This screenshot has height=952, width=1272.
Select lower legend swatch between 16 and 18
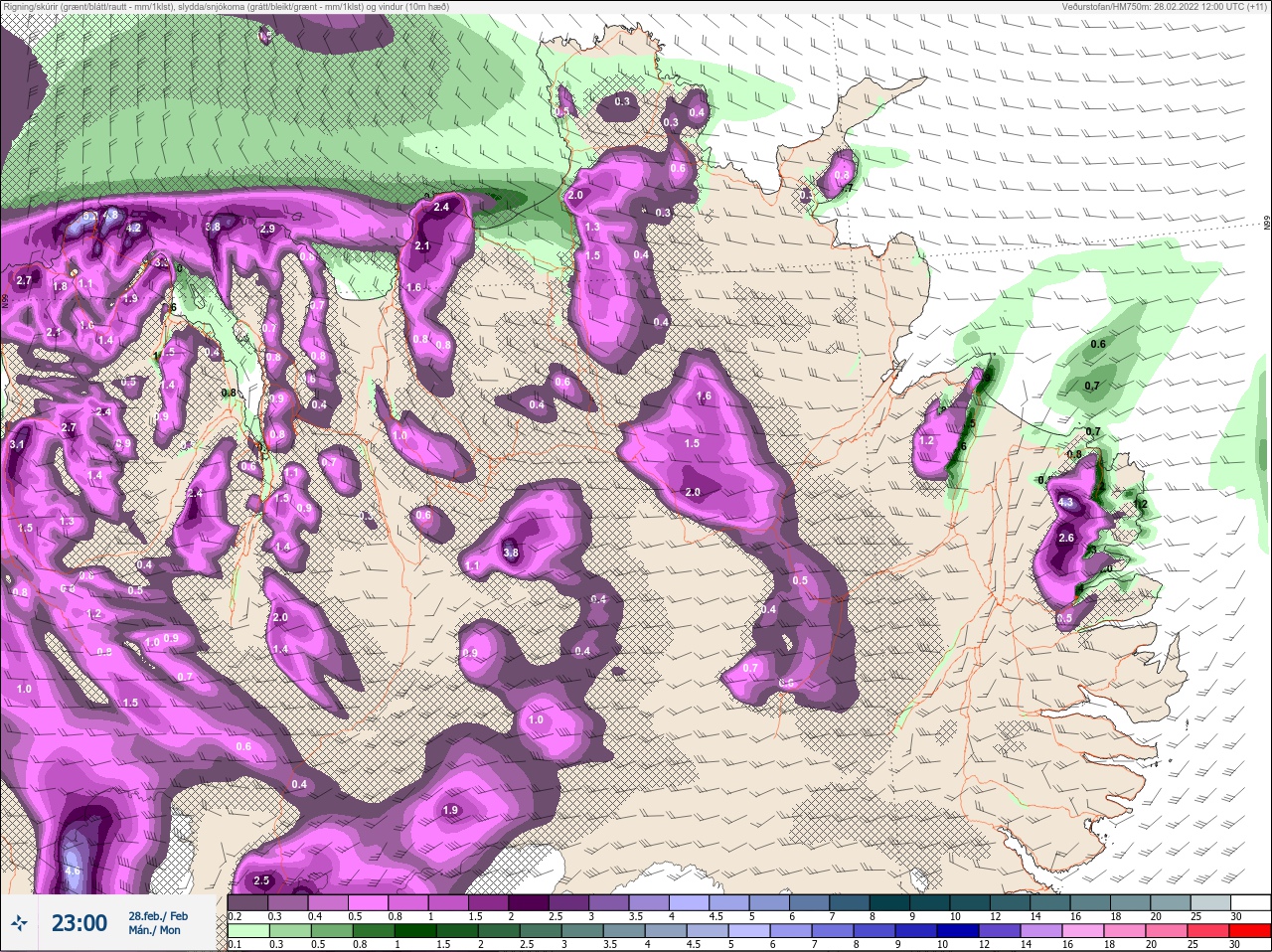(1083, 931)
